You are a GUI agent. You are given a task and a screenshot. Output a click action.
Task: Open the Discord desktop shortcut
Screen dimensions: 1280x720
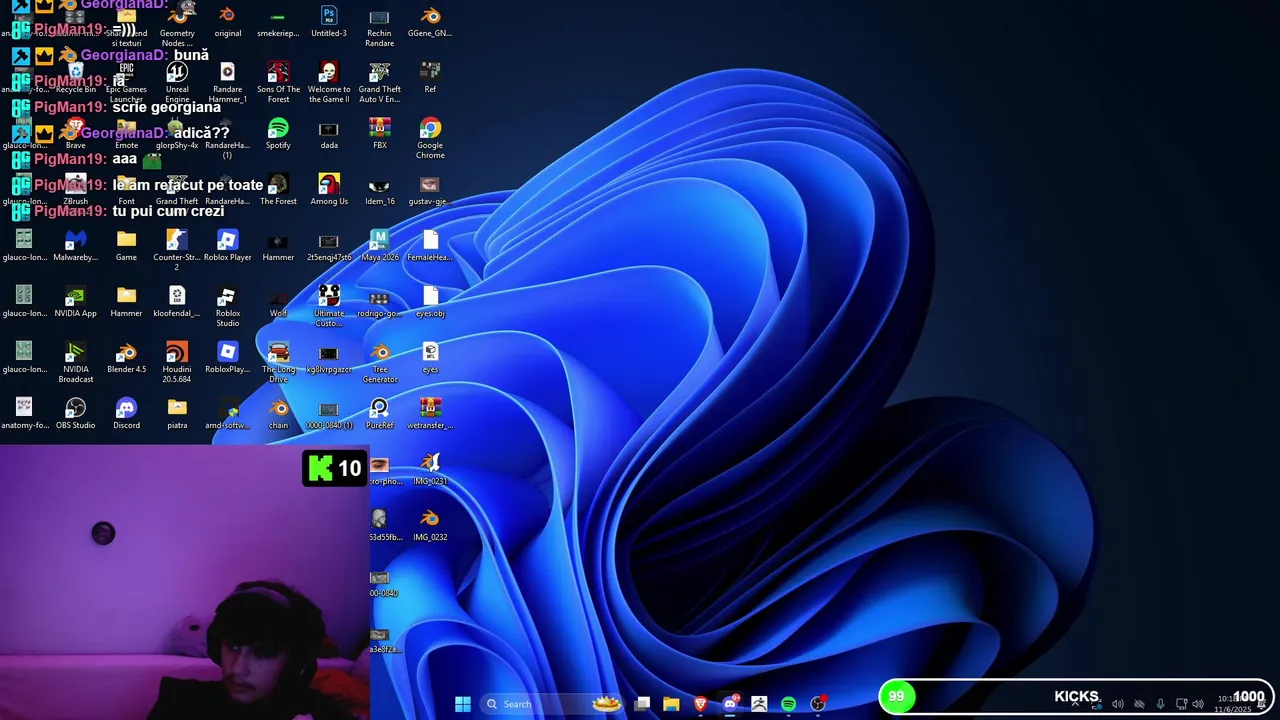pyautogui.click(x=126, y=414)
